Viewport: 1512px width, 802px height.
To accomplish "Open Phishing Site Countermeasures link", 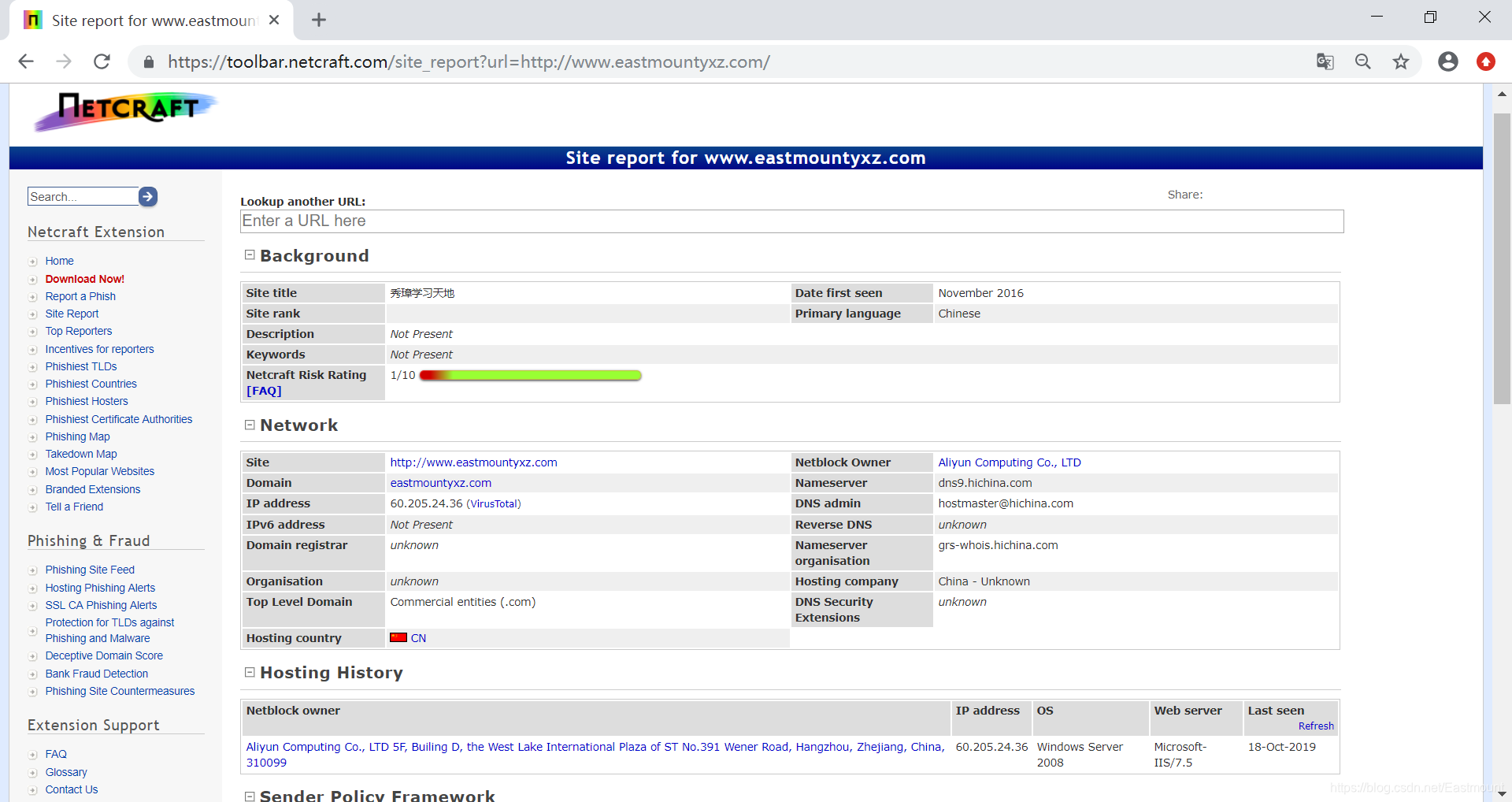I will point(120,691).
